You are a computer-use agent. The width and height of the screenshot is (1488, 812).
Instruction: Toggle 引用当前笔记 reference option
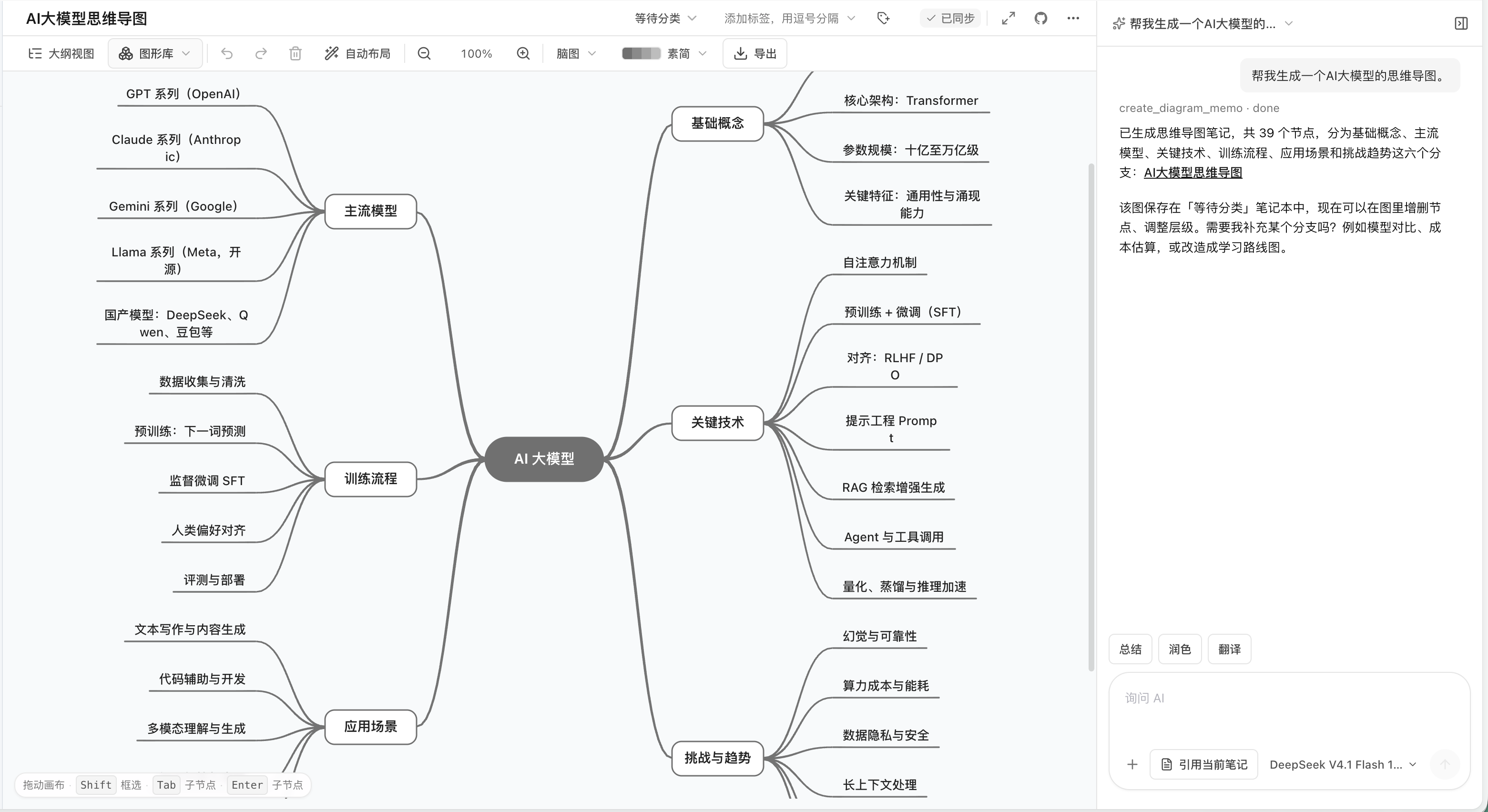pyautogui.click(x=1204, y=765)
